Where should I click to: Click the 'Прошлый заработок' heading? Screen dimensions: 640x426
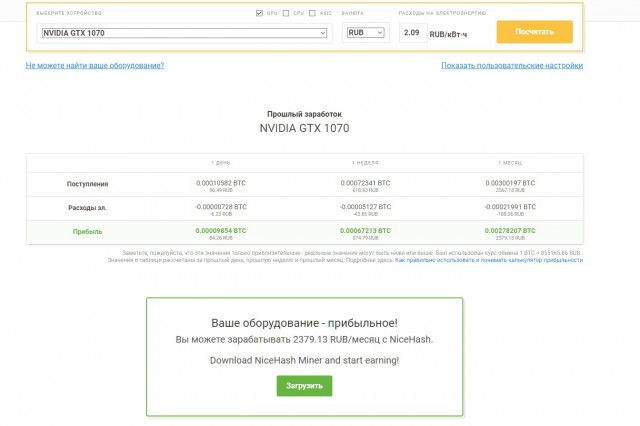click(x=304, y=114)
